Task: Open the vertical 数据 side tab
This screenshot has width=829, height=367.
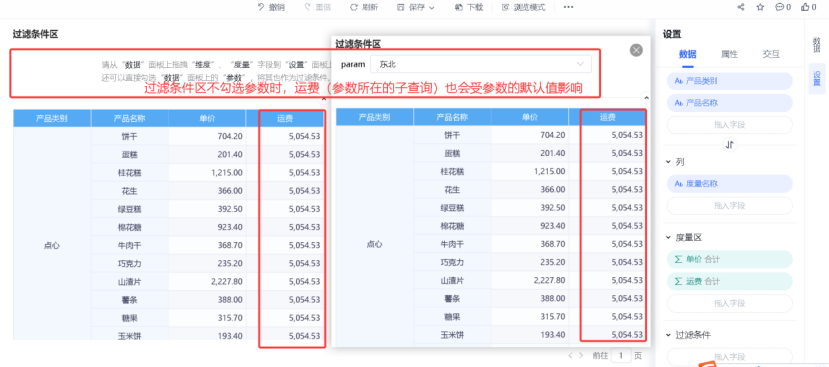Action: [x=817, y=44]
